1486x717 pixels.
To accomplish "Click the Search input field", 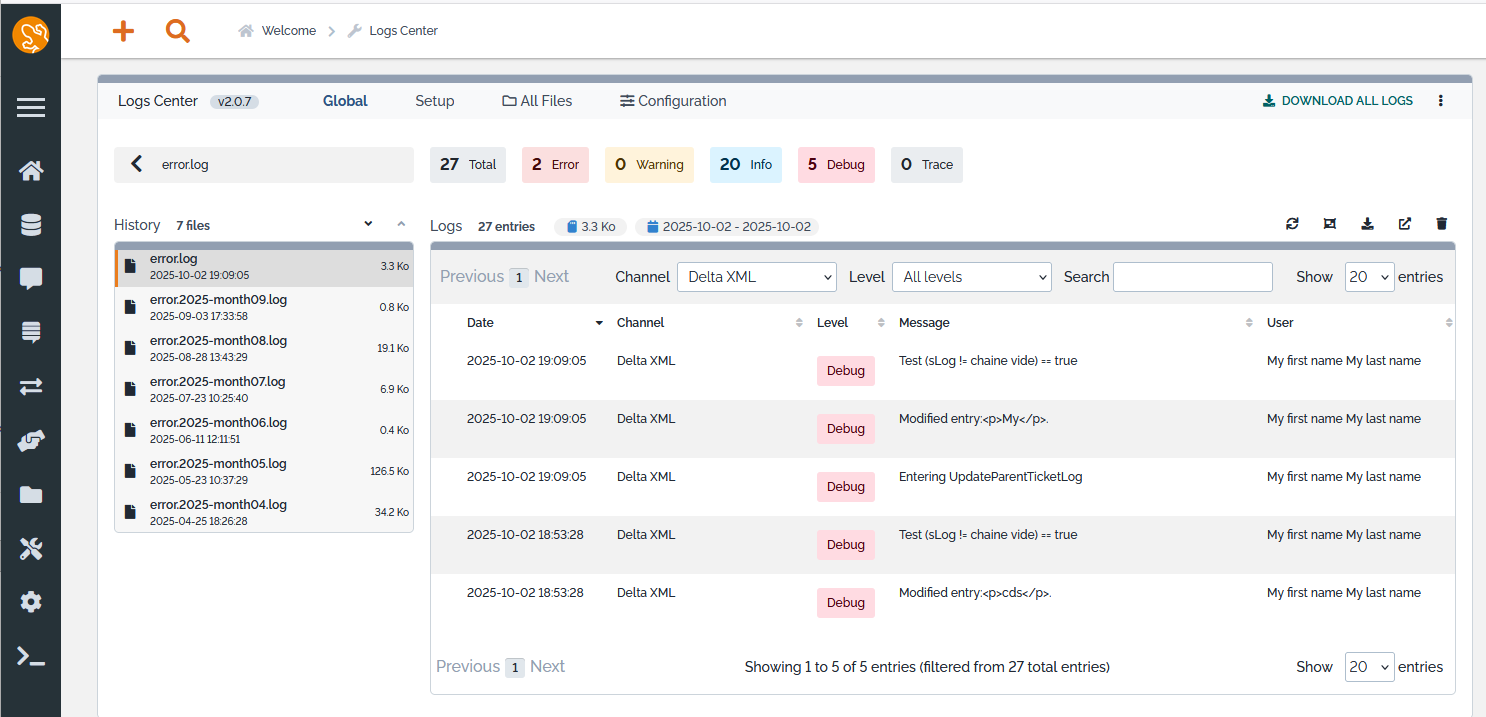I will point(1192,277).
